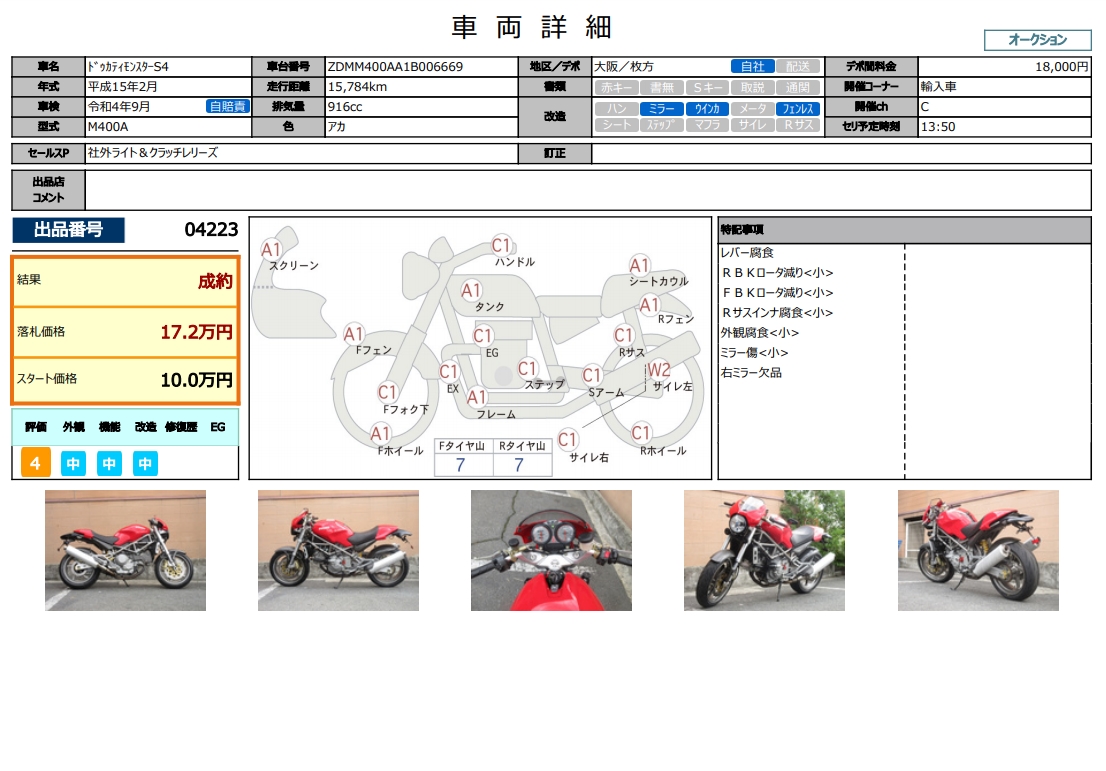Click the 出品店コメント comment field
This screenshot has height=771, width=1106.
click(x=588, y=190)
